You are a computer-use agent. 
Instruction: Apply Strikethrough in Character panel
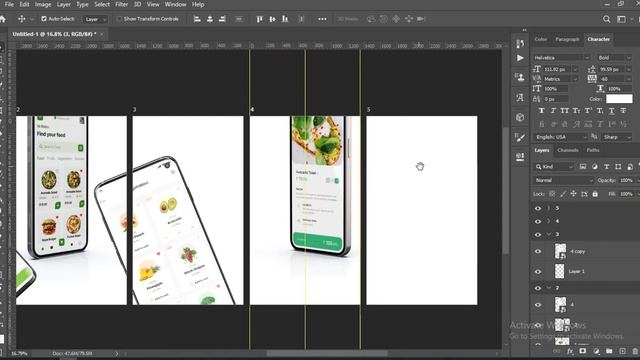623,111
